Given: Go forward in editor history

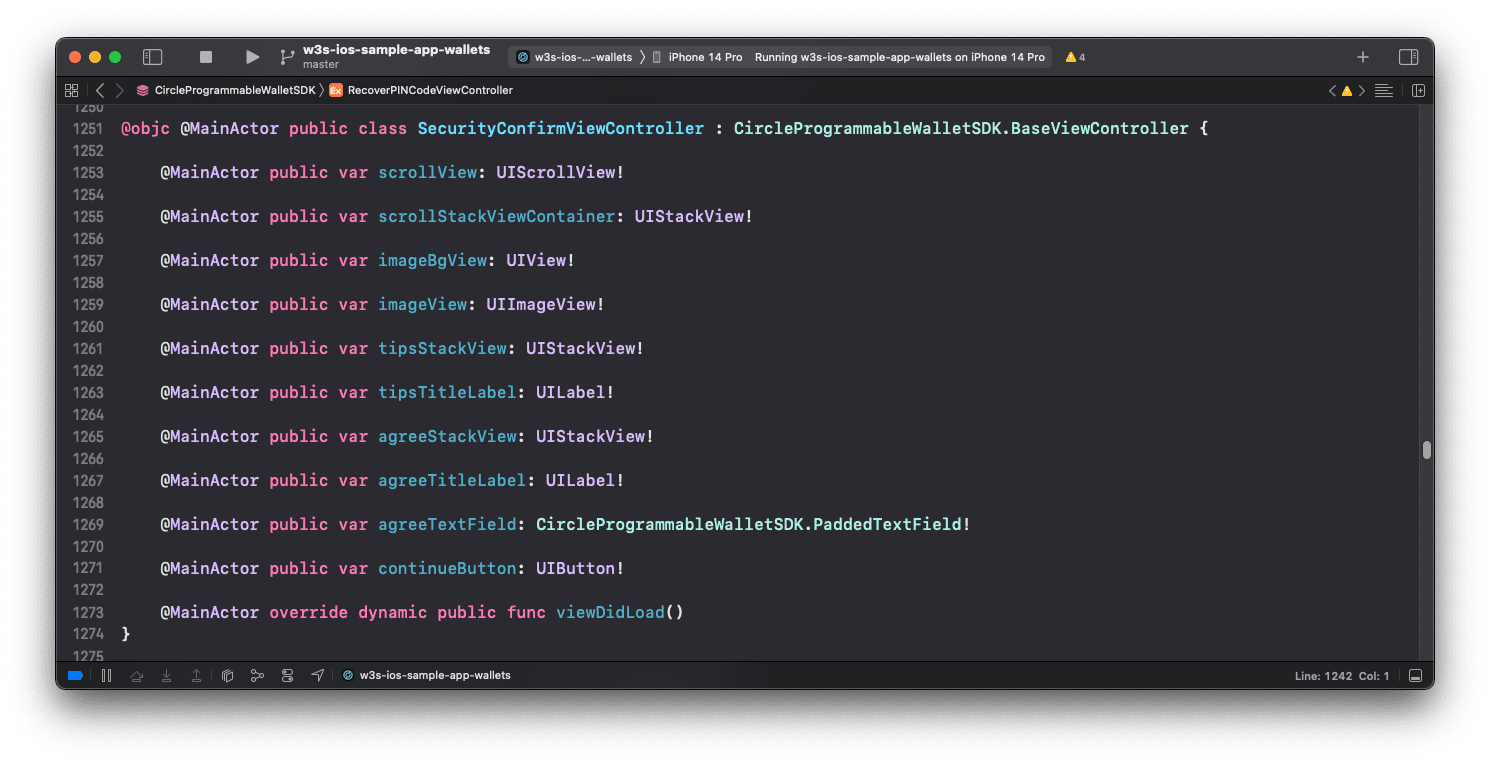Looking at the screenshot, I should (x=120, y=90).
